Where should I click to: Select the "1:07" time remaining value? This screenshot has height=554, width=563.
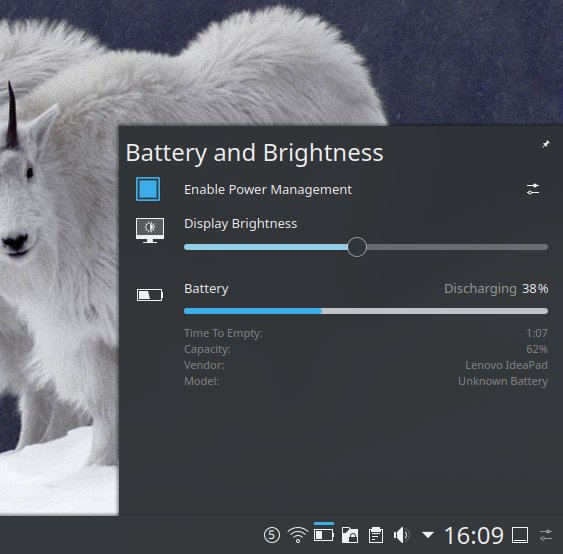tap(537, 333)
